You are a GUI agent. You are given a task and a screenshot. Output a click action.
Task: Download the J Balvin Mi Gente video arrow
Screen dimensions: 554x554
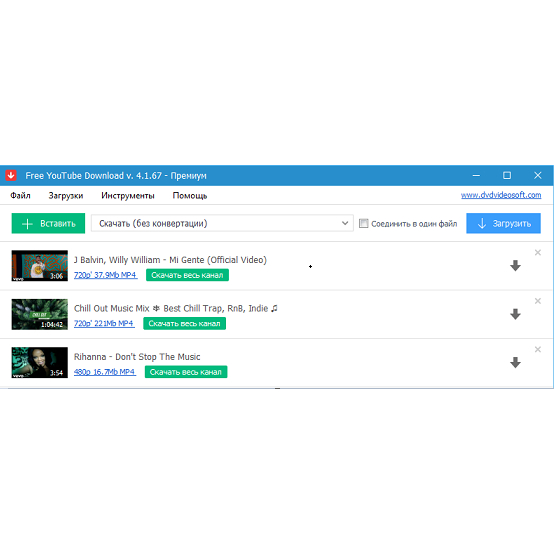click(515, 266)
